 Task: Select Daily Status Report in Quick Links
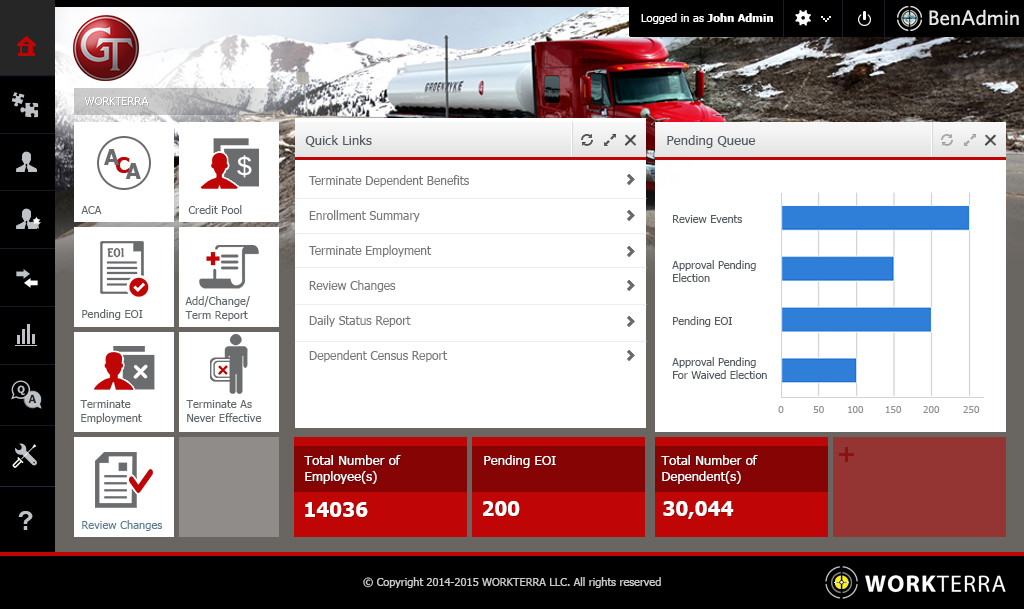click(x=470, y=321)
